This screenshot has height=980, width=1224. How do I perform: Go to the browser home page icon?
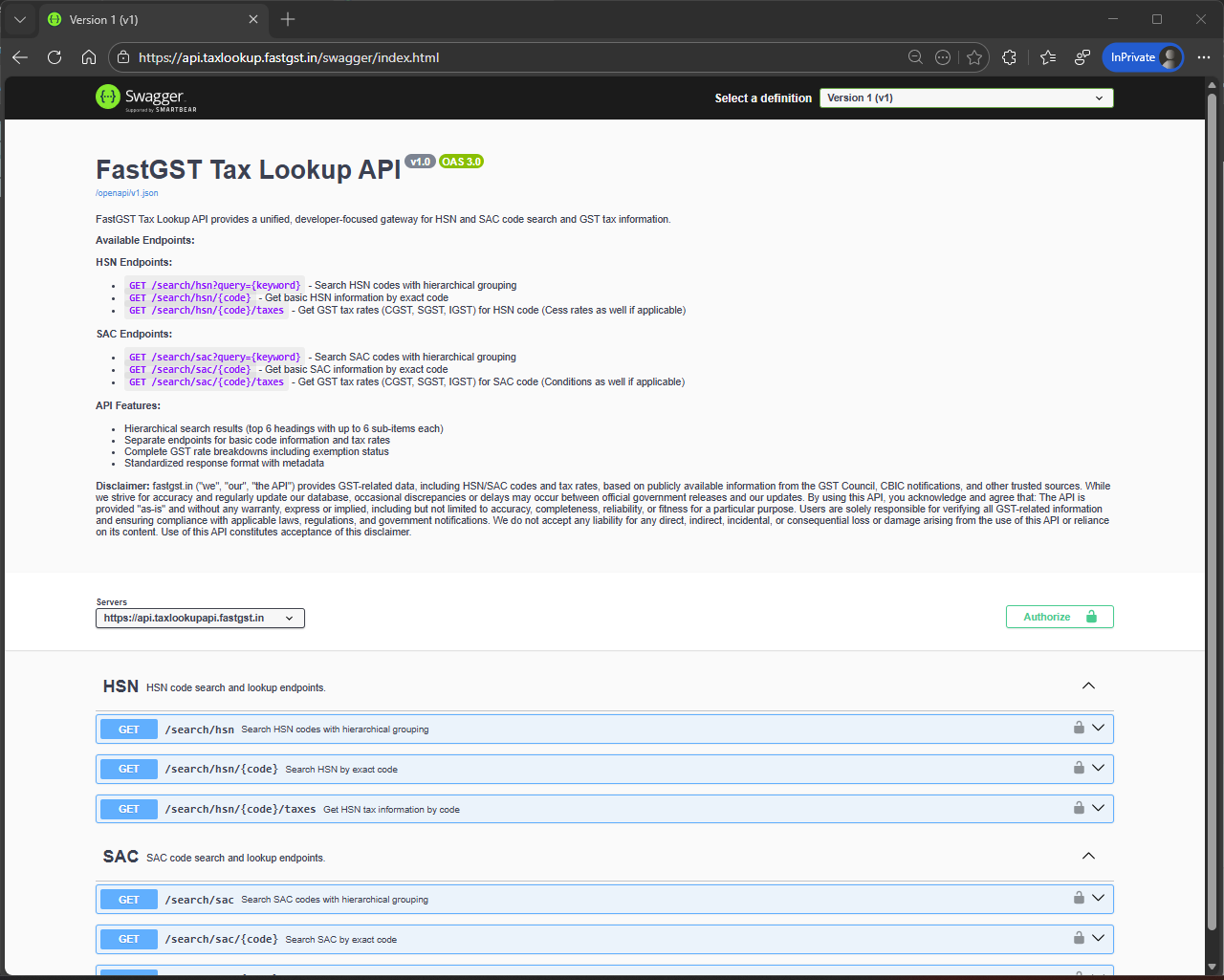(89, 57)
